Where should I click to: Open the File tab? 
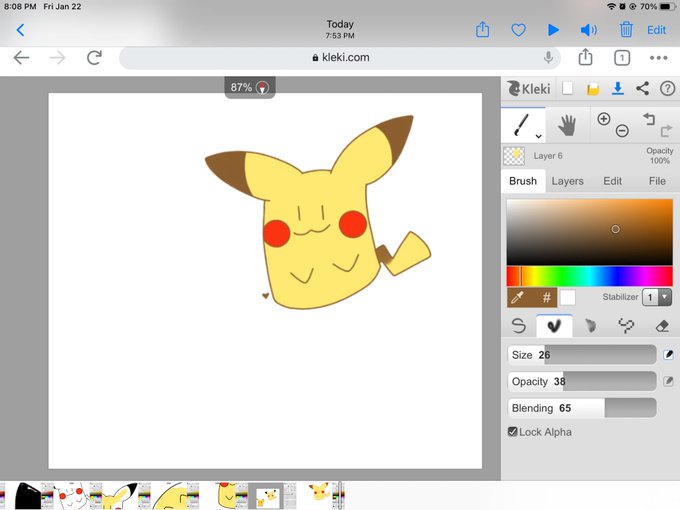point(657,181)
